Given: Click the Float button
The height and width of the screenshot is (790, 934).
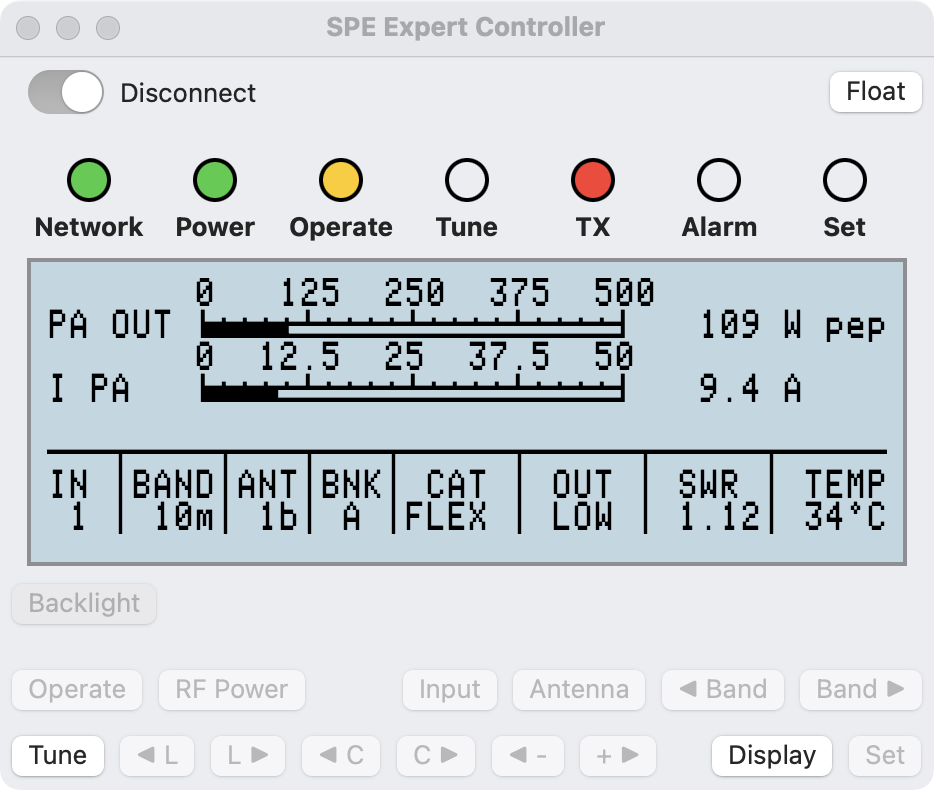Looking at the screenshot, I should 876,92.
